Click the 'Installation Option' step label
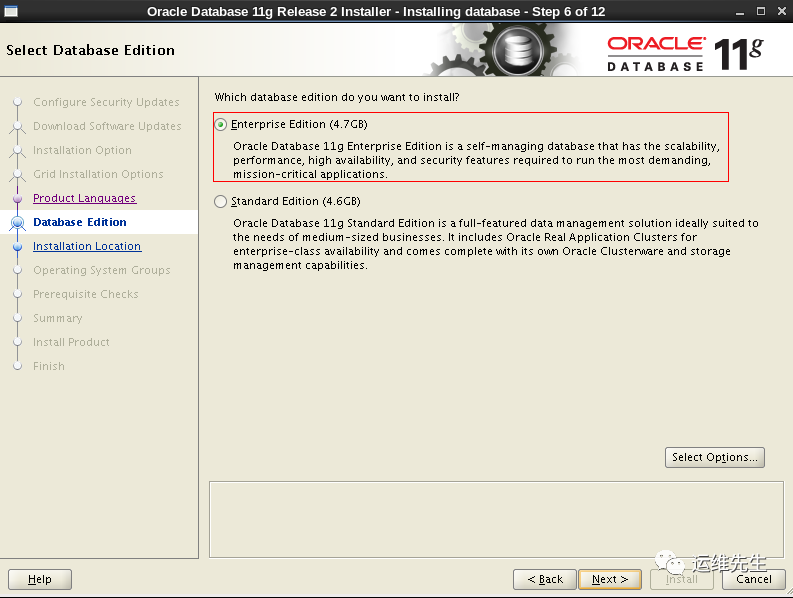793x598 pixels. (82, 150)
